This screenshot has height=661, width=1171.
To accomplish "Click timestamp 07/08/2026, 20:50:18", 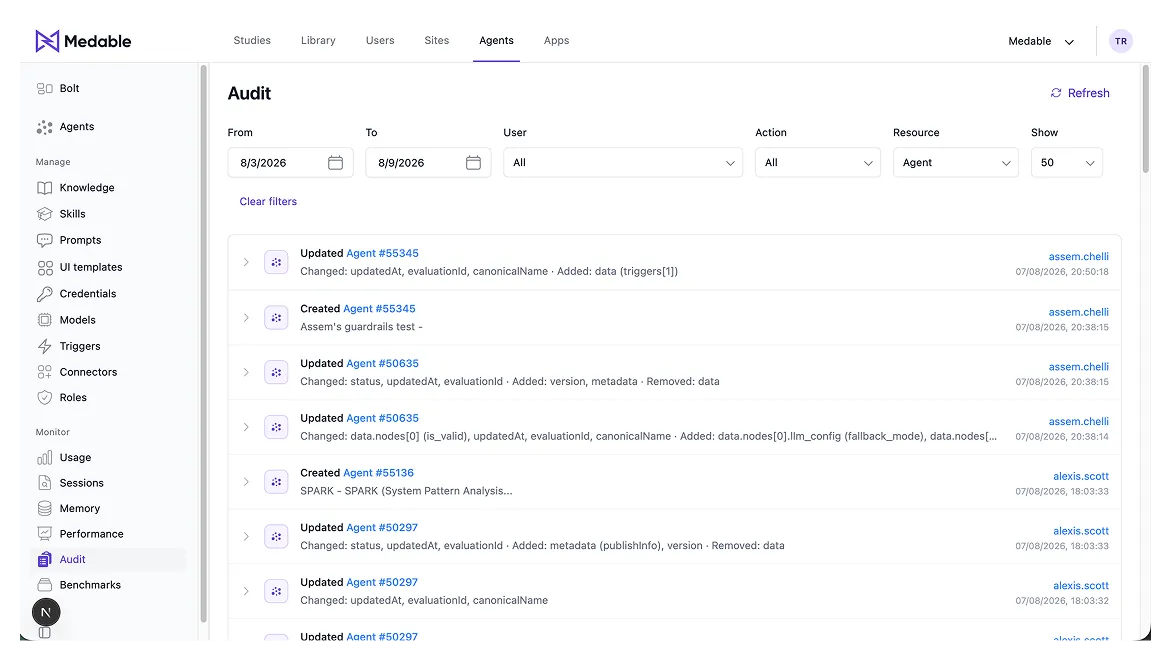I will point(1062,272).
